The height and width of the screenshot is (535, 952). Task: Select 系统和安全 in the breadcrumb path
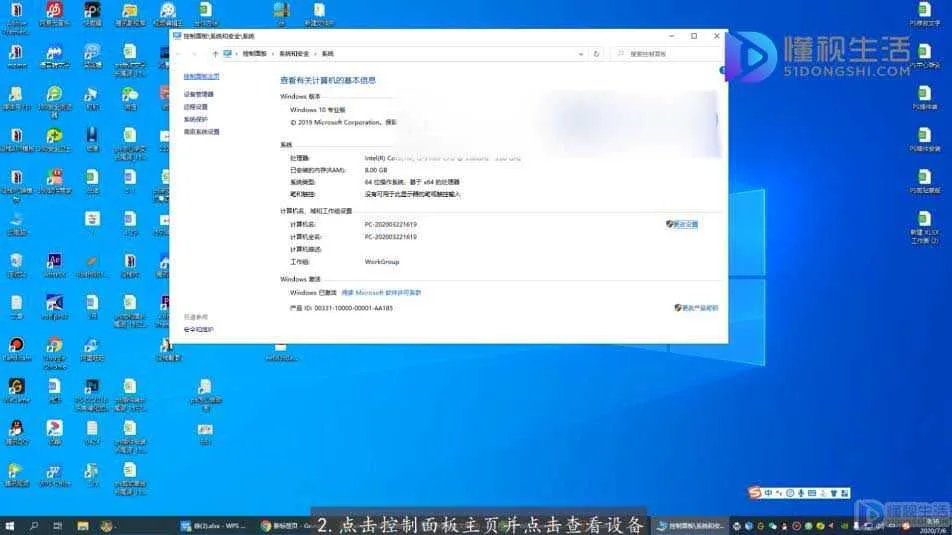[294, 54]
